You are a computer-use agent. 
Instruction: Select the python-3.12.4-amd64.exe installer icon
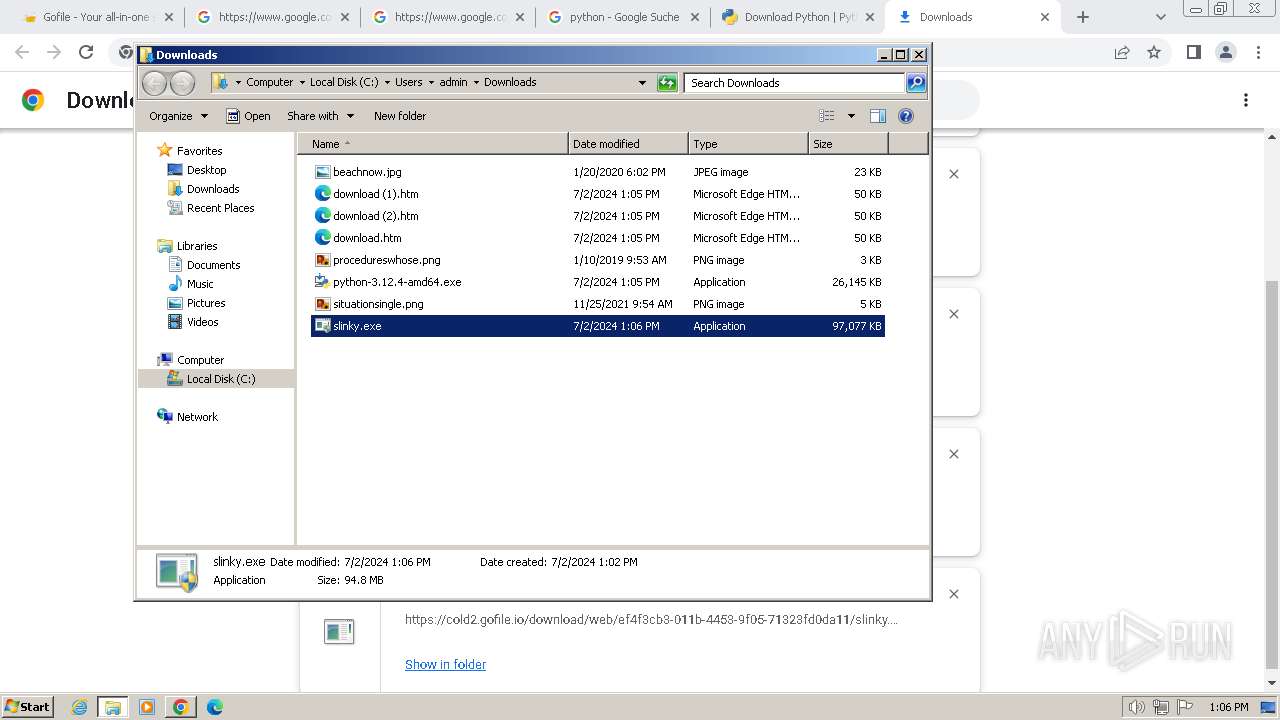[x=322, y=282]
